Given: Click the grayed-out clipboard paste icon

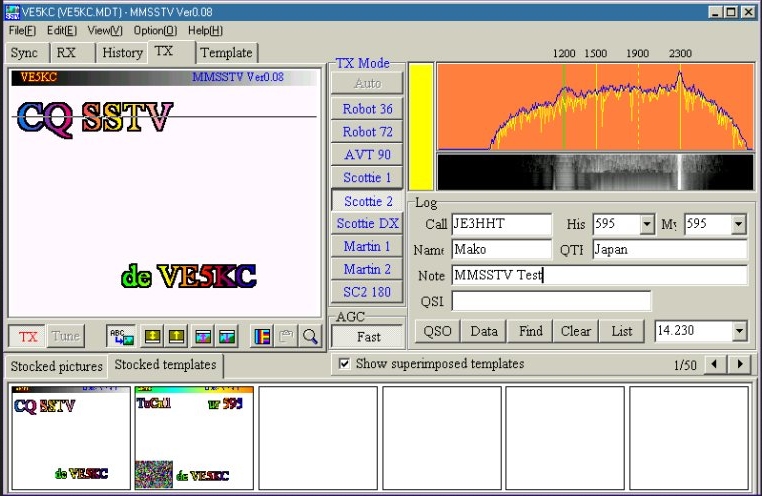Looking at the screenshot, I should point(287,336).
